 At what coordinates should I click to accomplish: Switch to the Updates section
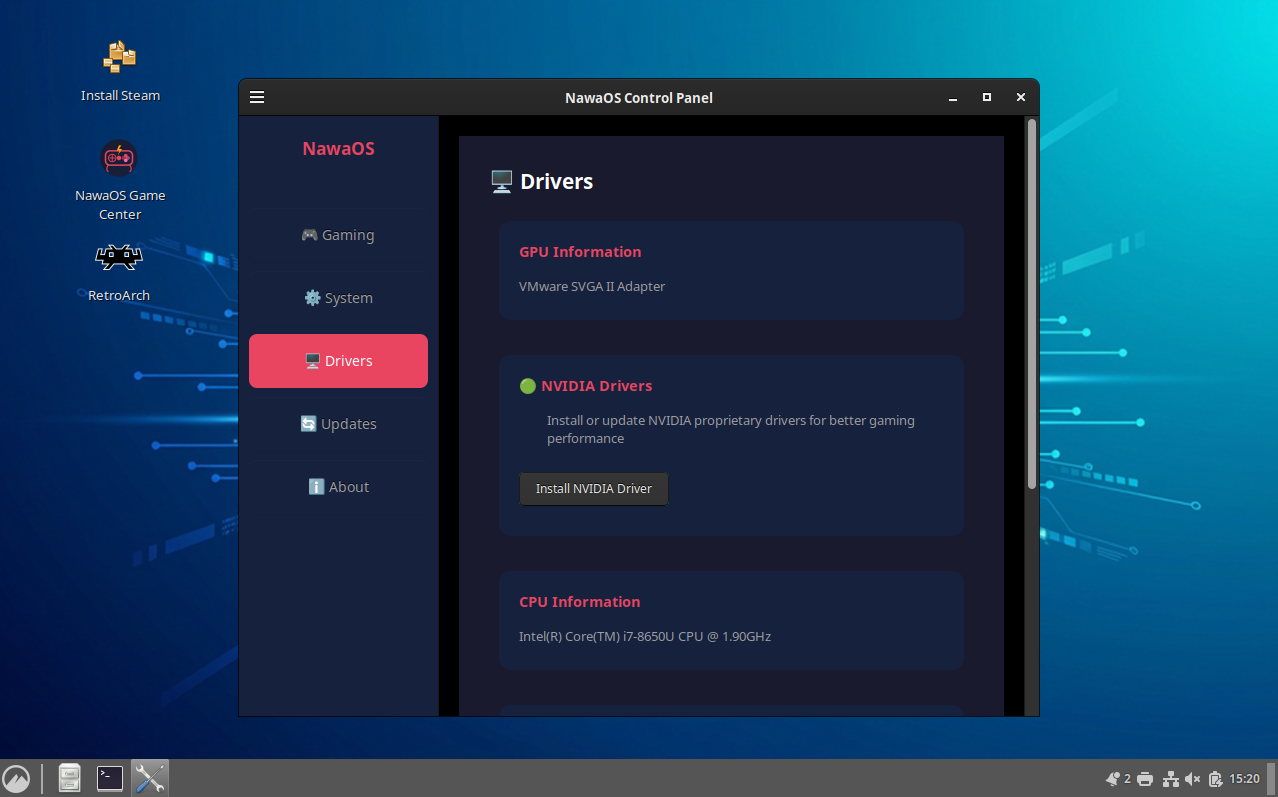pos(338,423)
